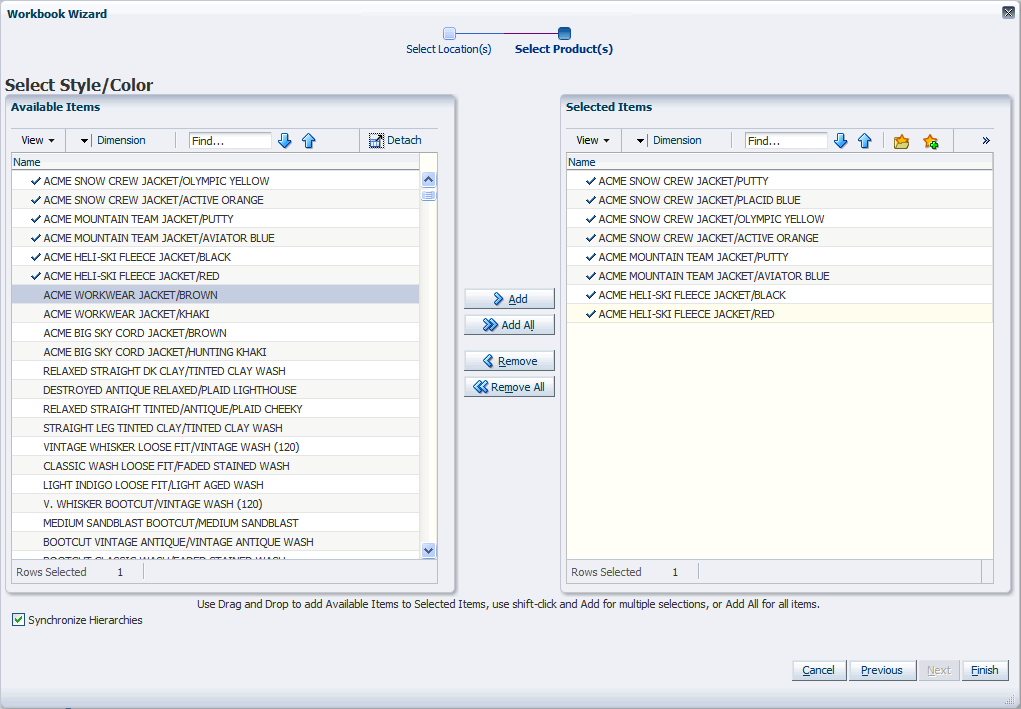Image resolution: width=1021 pixels, height=709 pixels.
Task: Click the find-next down arrow in Available Items
Action: coord(285,141)
